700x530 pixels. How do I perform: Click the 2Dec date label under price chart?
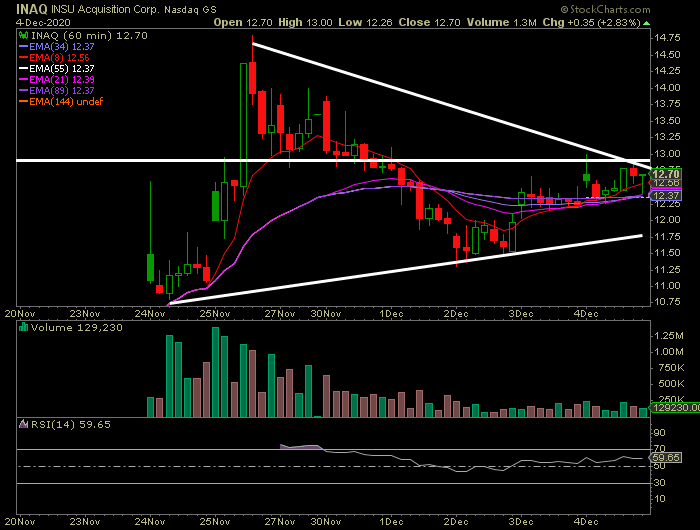pyautogui.click(x=456, y=314)
